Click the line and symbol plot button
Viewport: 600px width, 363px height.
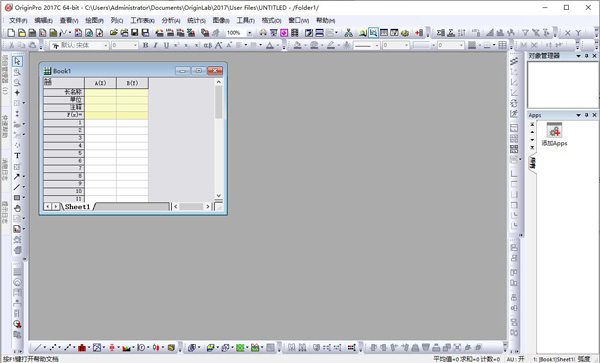coord(68,347)
